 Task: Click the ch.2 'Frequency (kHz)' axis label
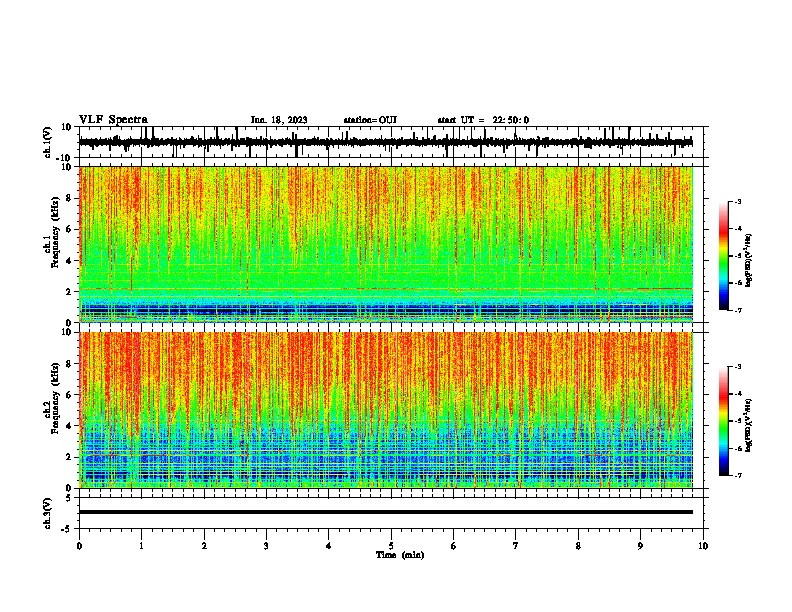click(x=55, y=398)
